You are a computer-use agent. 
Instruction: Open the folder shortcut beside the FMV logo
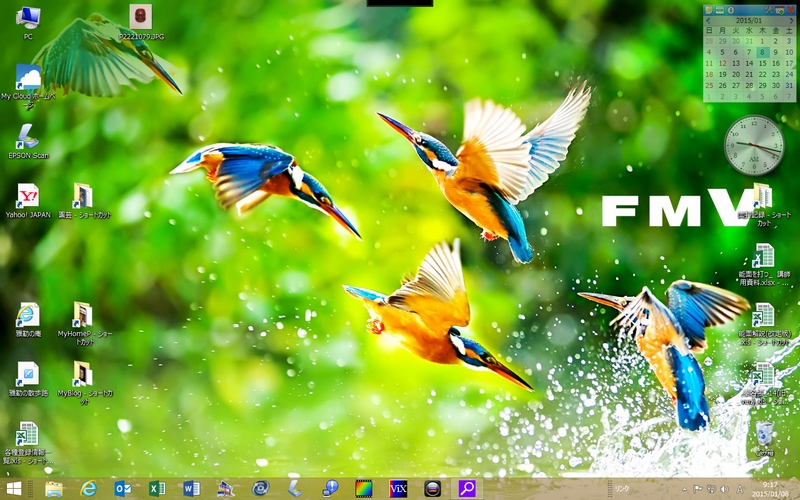[x=764, y=204]
